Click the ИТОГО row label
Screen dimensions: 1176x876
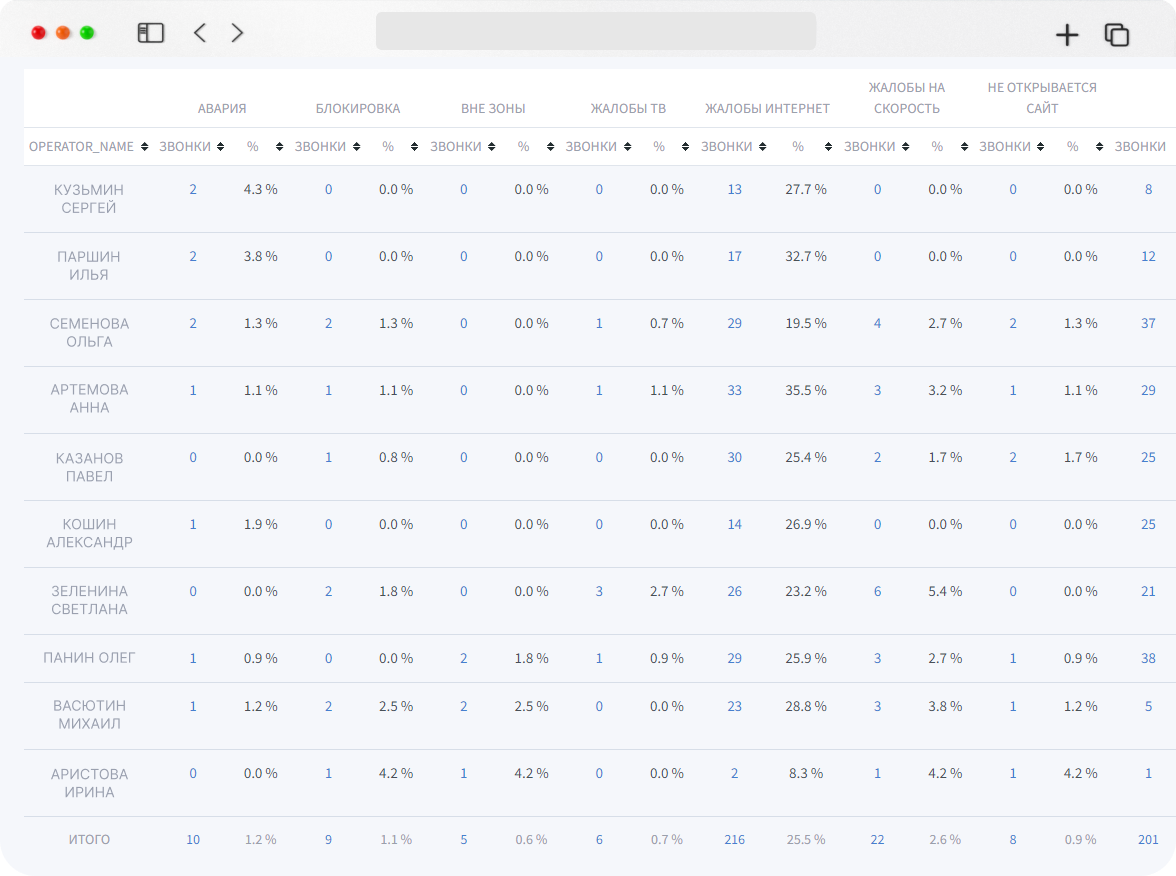(89, 840)
